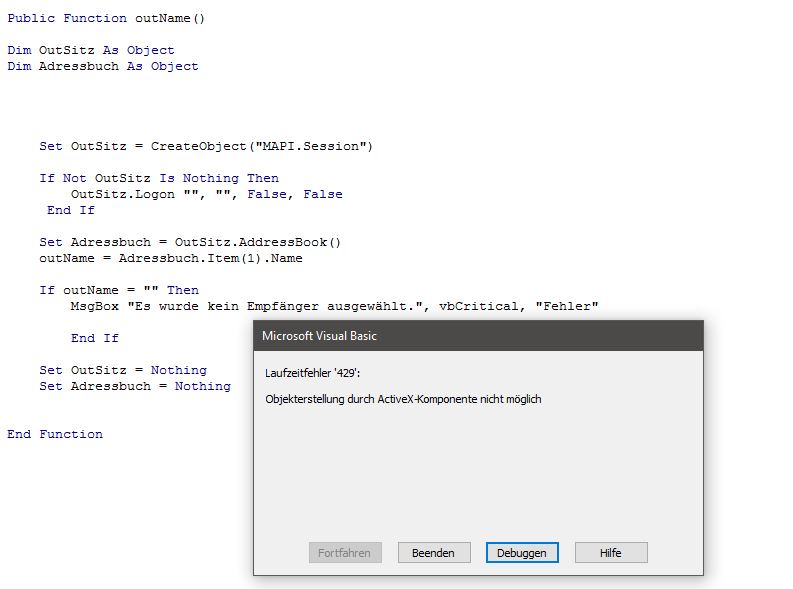Click the "Set OutSitz = Nothing" line
Image resolution: width=793 pixels, height=589 pixels.
click(123, 370)
